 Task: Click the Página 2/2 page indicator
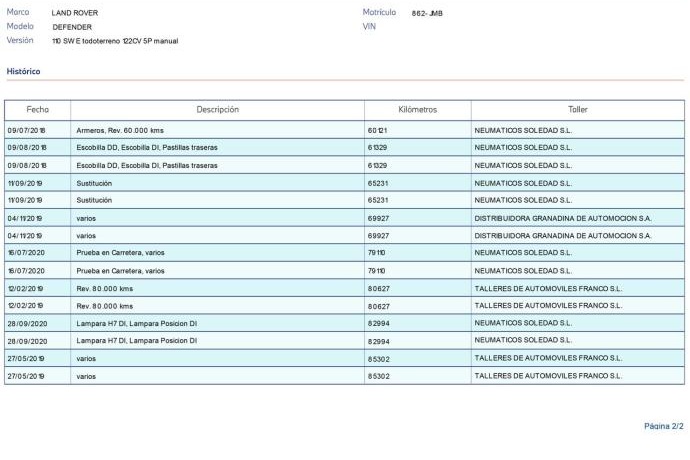coord(663,426)
